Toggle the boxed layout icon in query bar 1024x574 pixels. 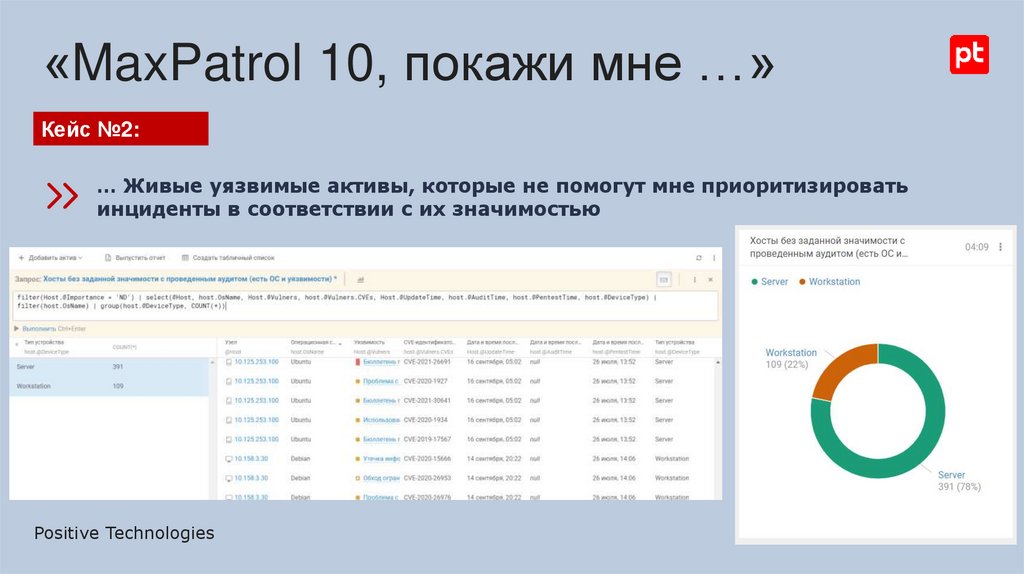(x=664, y=279)
